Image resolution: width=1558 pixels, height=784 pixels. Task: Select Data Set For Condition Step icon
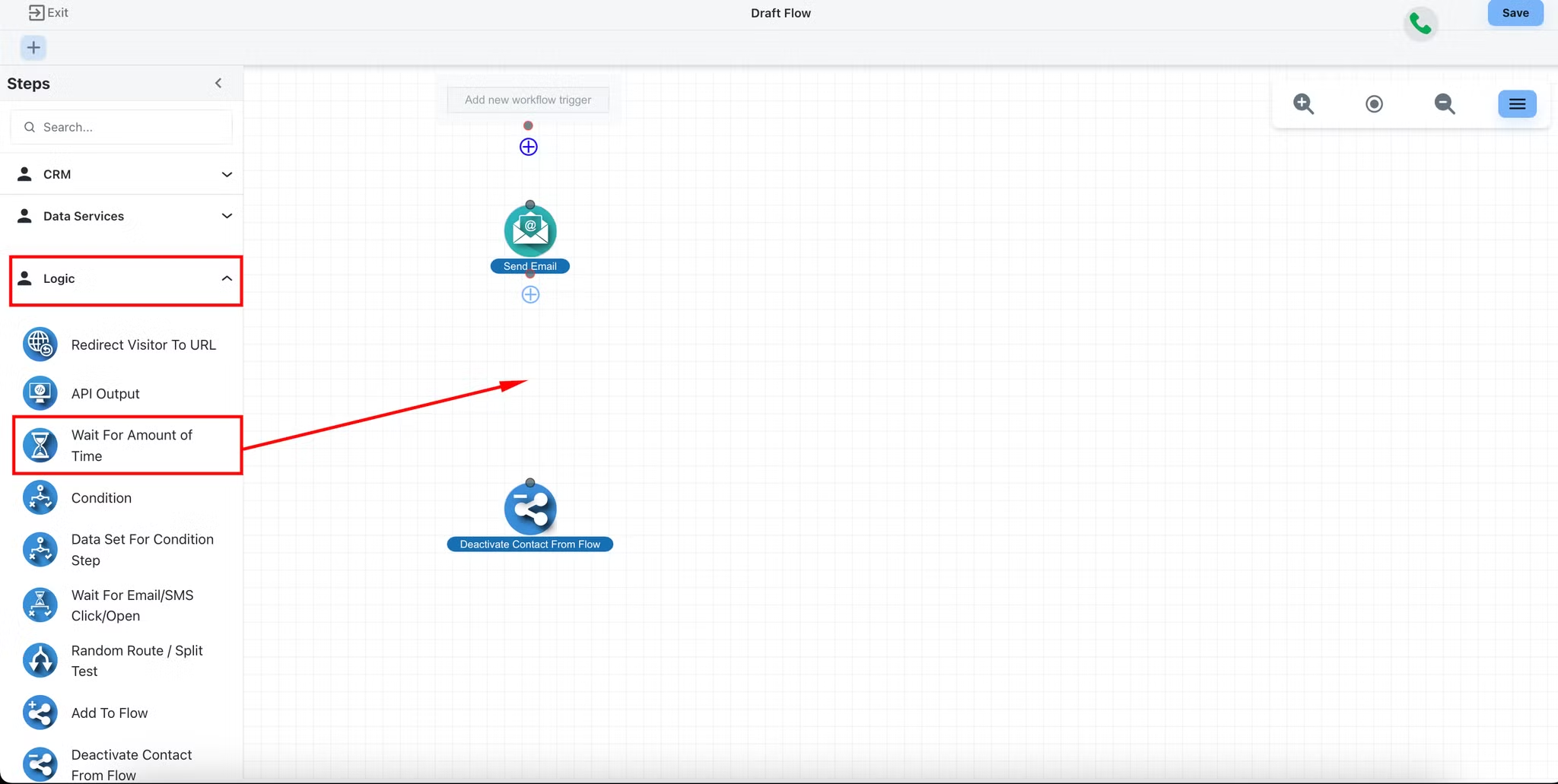(x=40, y=550)
